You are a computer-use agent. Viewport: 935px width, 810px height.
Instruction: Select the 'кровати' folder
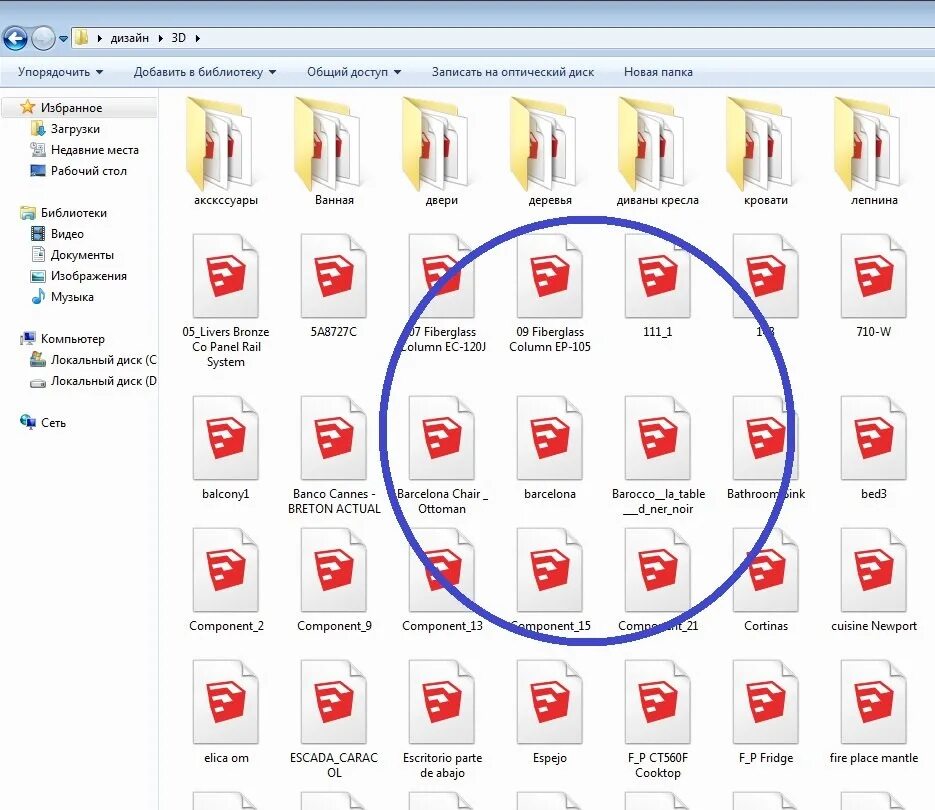[x=766, y=152]
